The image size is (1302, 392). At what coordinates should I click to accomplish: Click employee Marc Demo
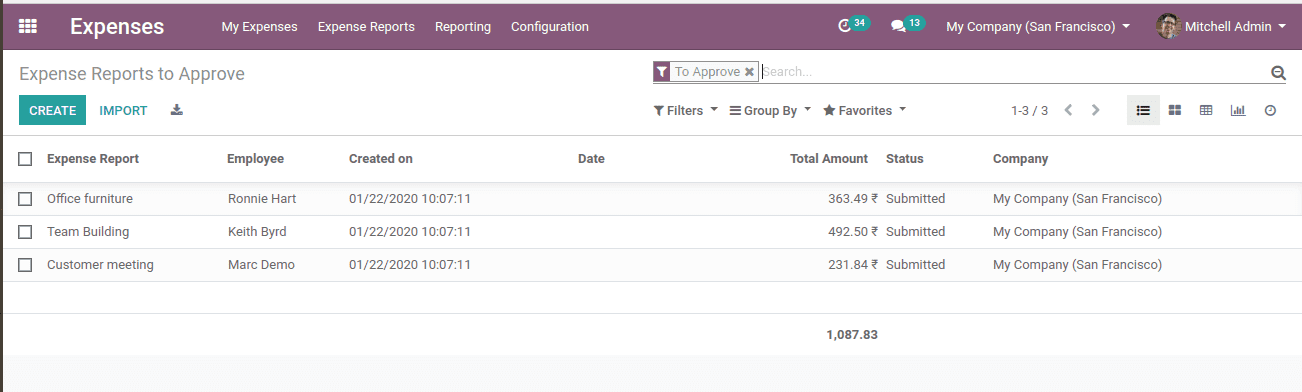pyautogui.click(x=261, y=265)
